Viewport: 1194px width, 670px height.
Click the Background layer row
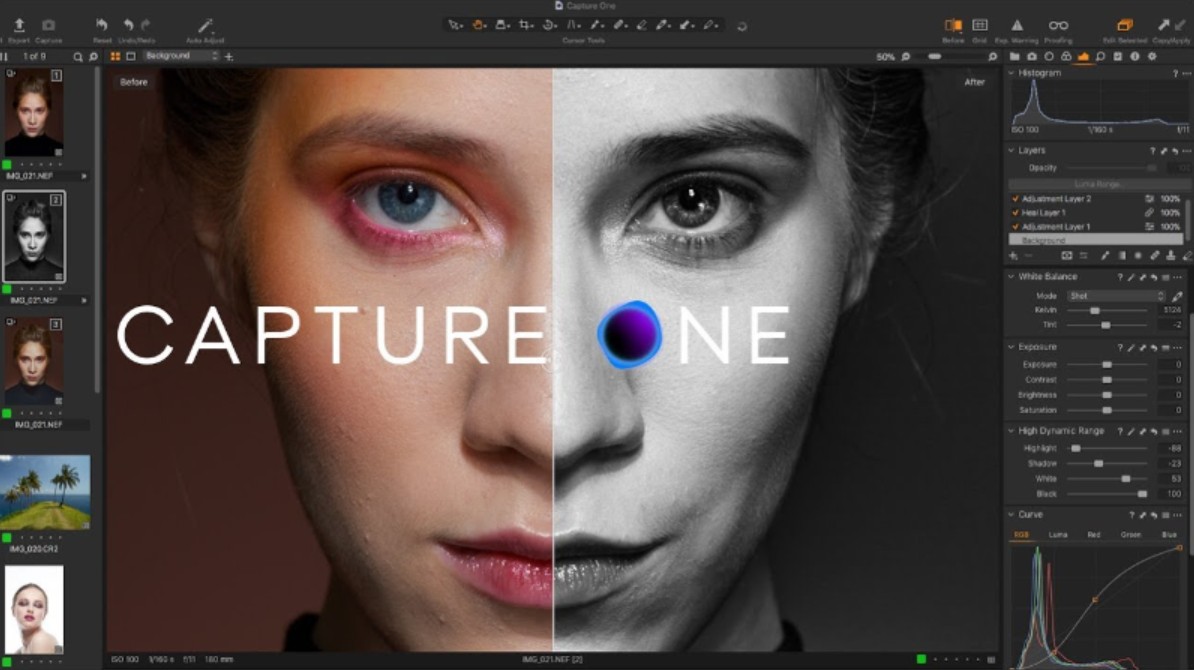pyautogui.click(x=1095, y=241)
